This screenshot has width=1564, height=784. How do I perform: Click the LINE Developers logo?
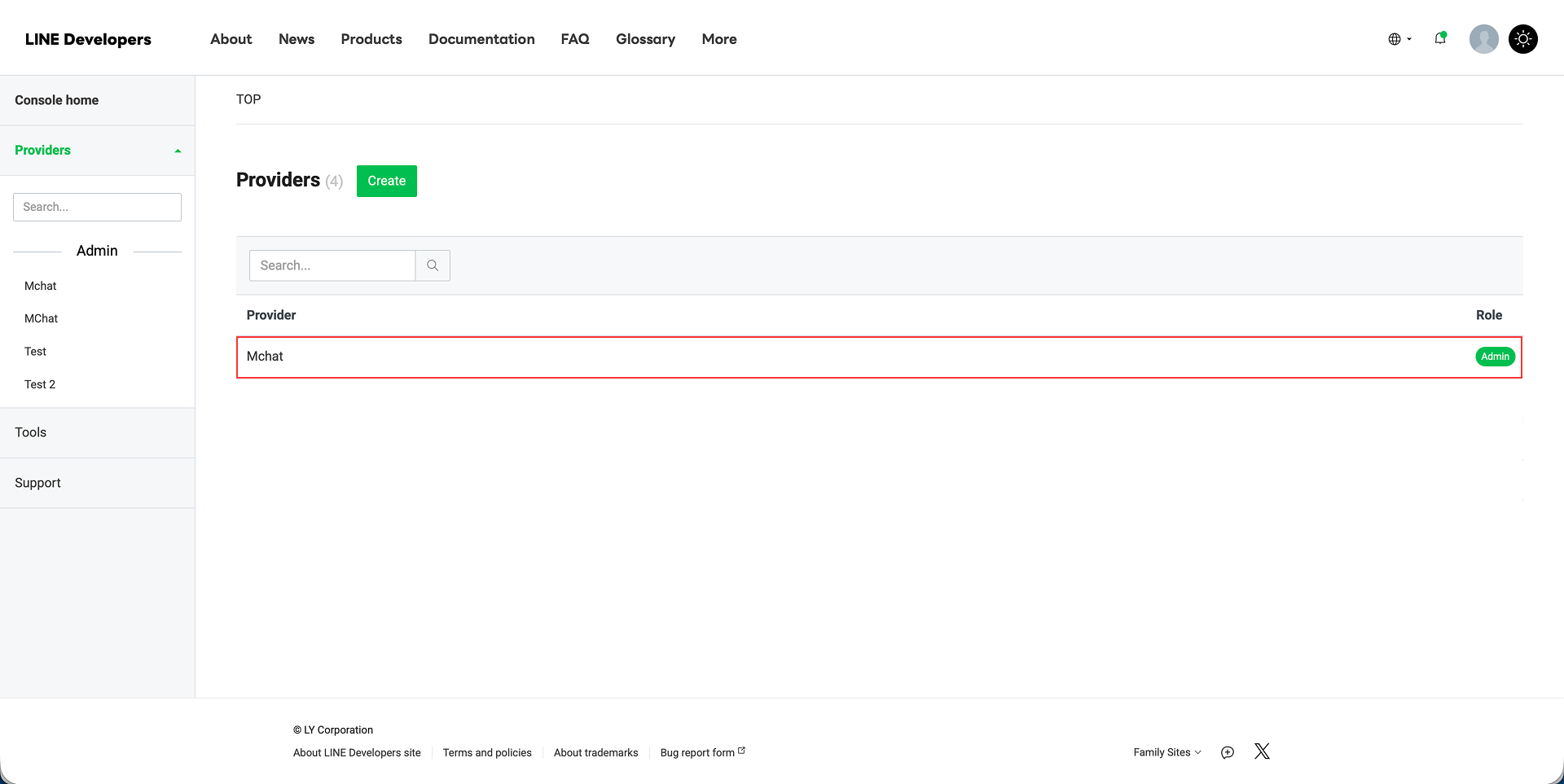pos(88,38)
